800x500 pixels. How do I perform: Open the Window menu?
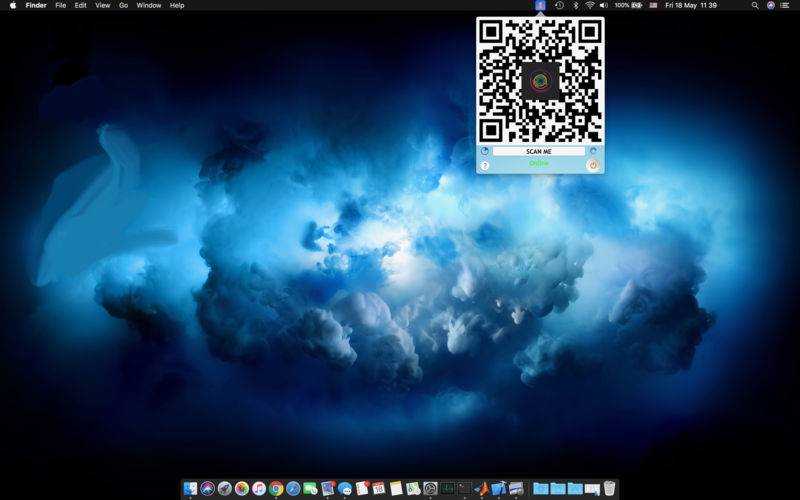[149, 5]
